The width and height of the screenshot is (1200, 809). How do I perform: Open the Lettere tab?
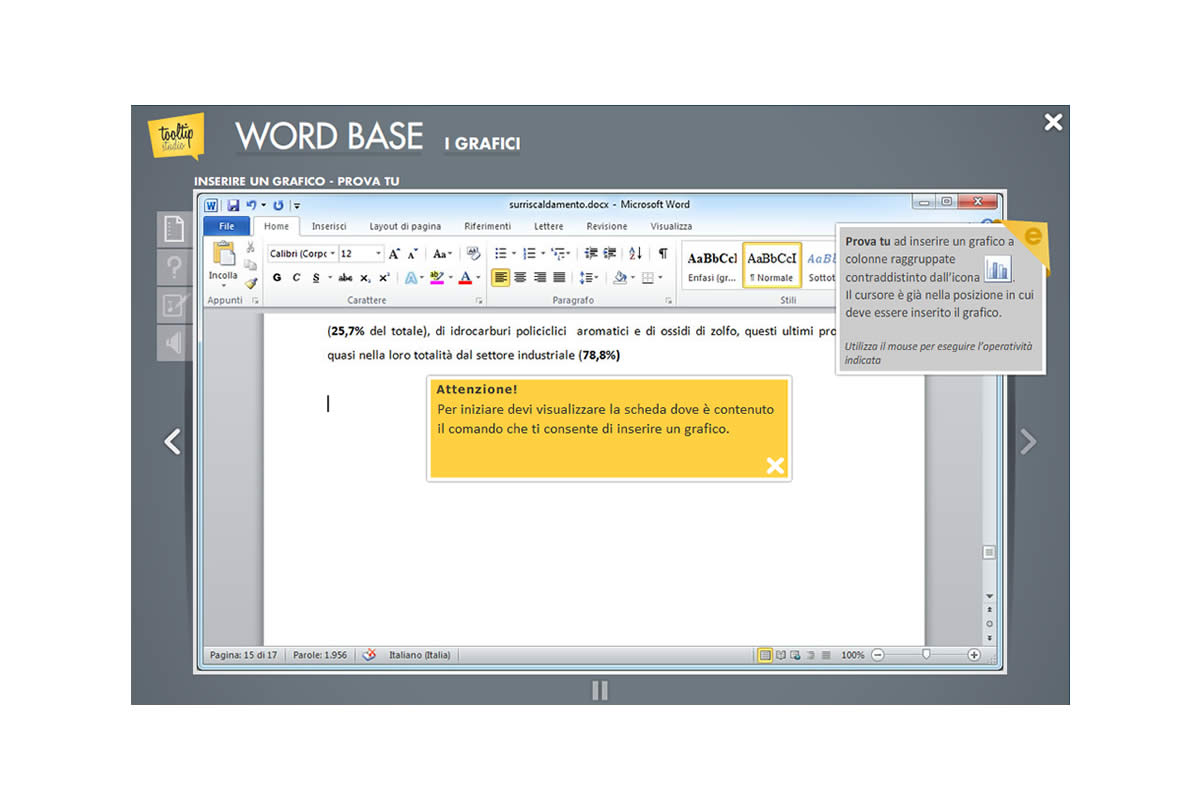coord(549,227)
